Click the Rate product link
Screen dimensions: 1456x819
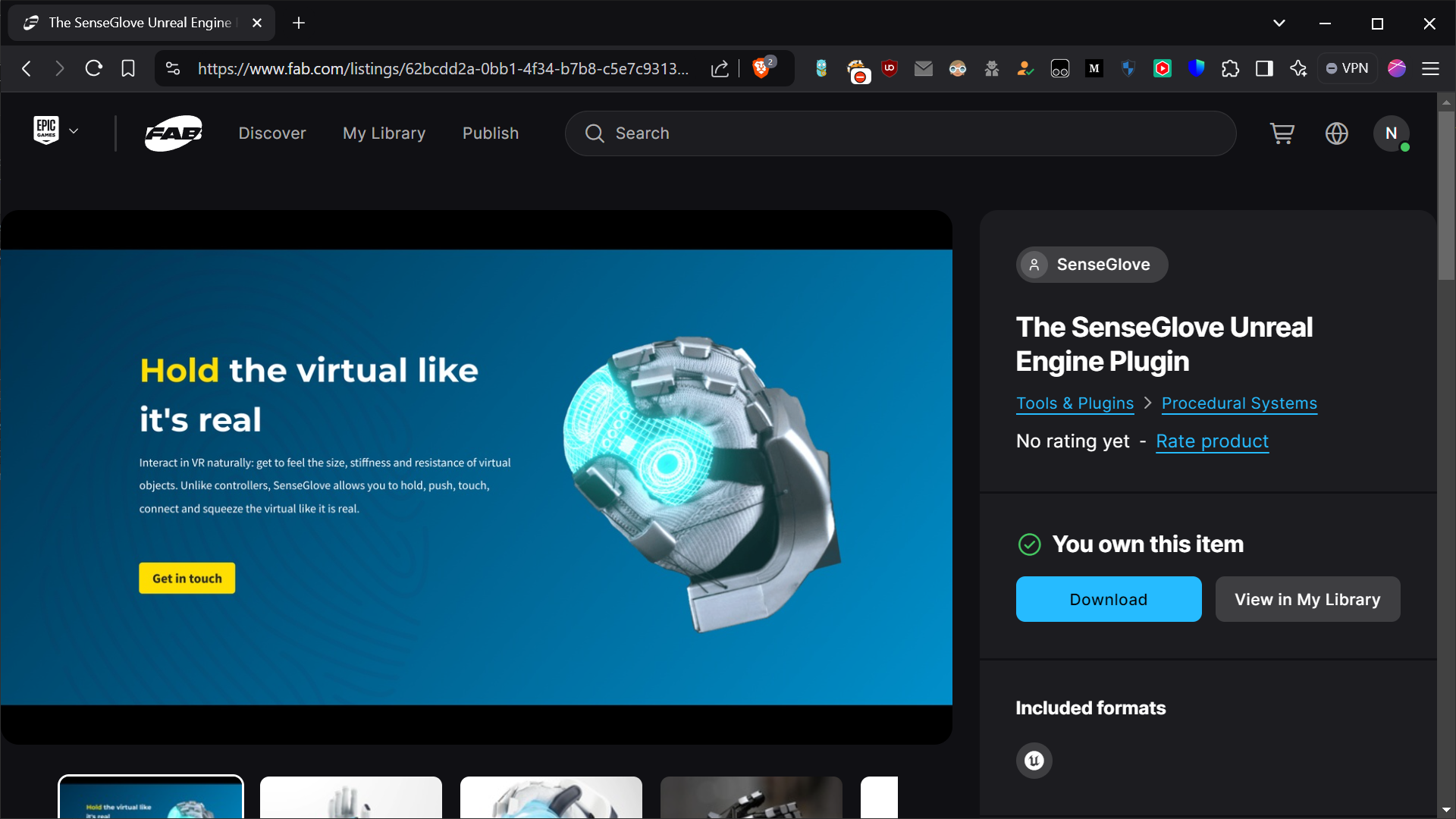1211,441
